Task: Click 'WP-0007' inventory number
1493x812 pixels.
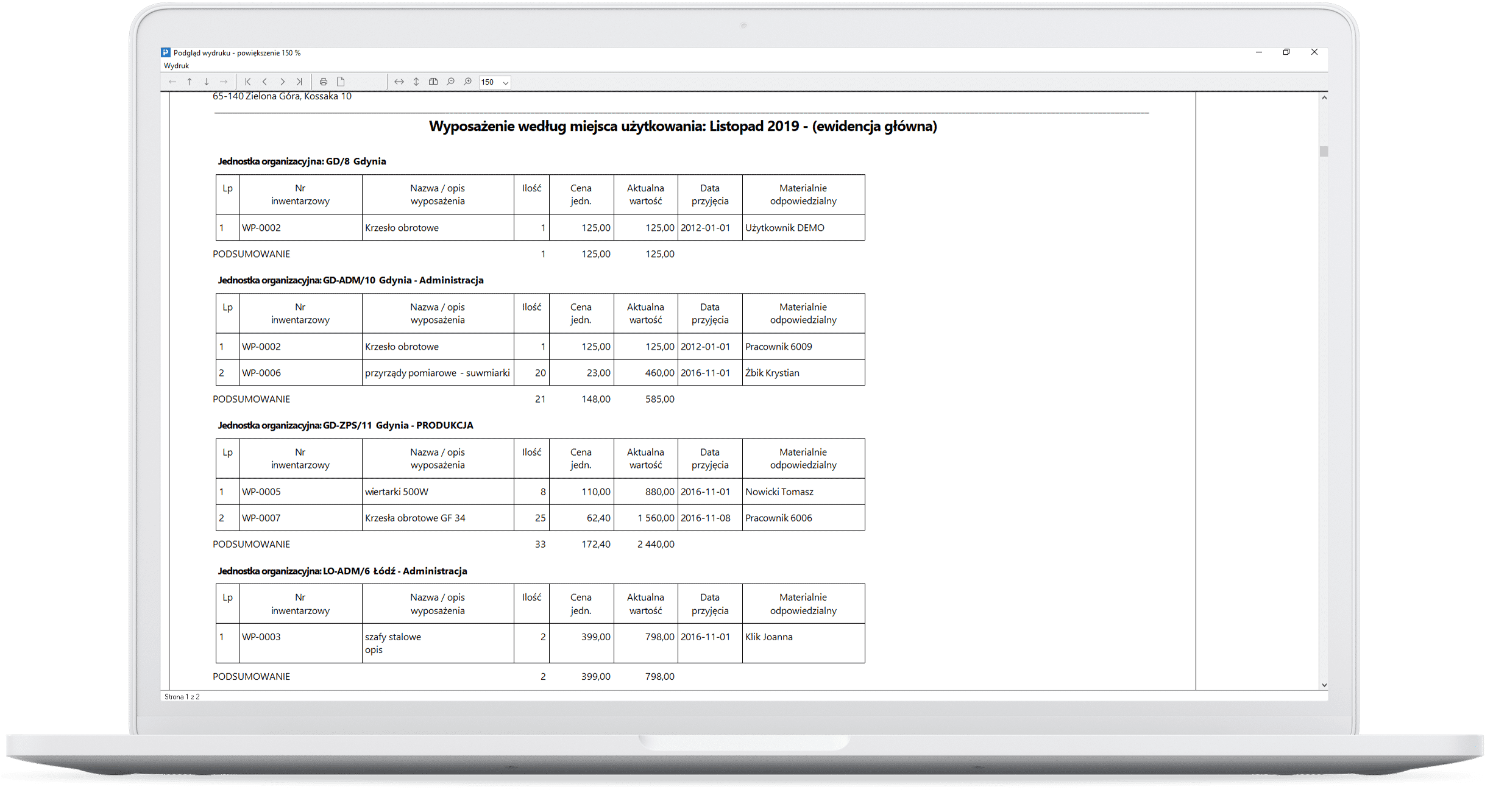Action: pos(261,518)
